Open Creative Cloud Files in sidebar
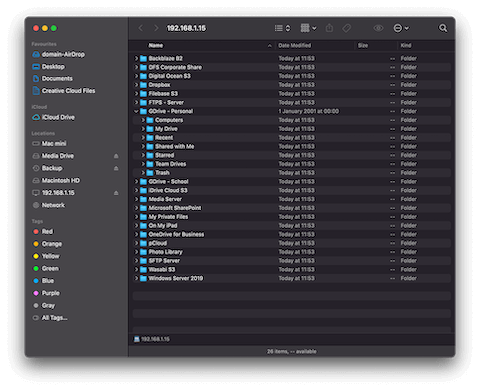Screen dimensions: 480x390 click(64, 91)
